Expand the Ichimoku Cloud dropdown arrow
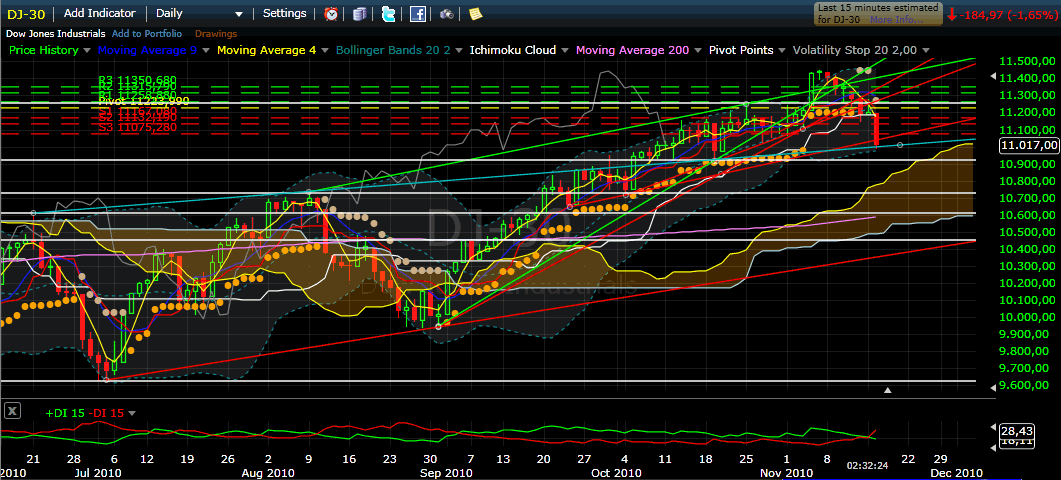 click(566, 51)
